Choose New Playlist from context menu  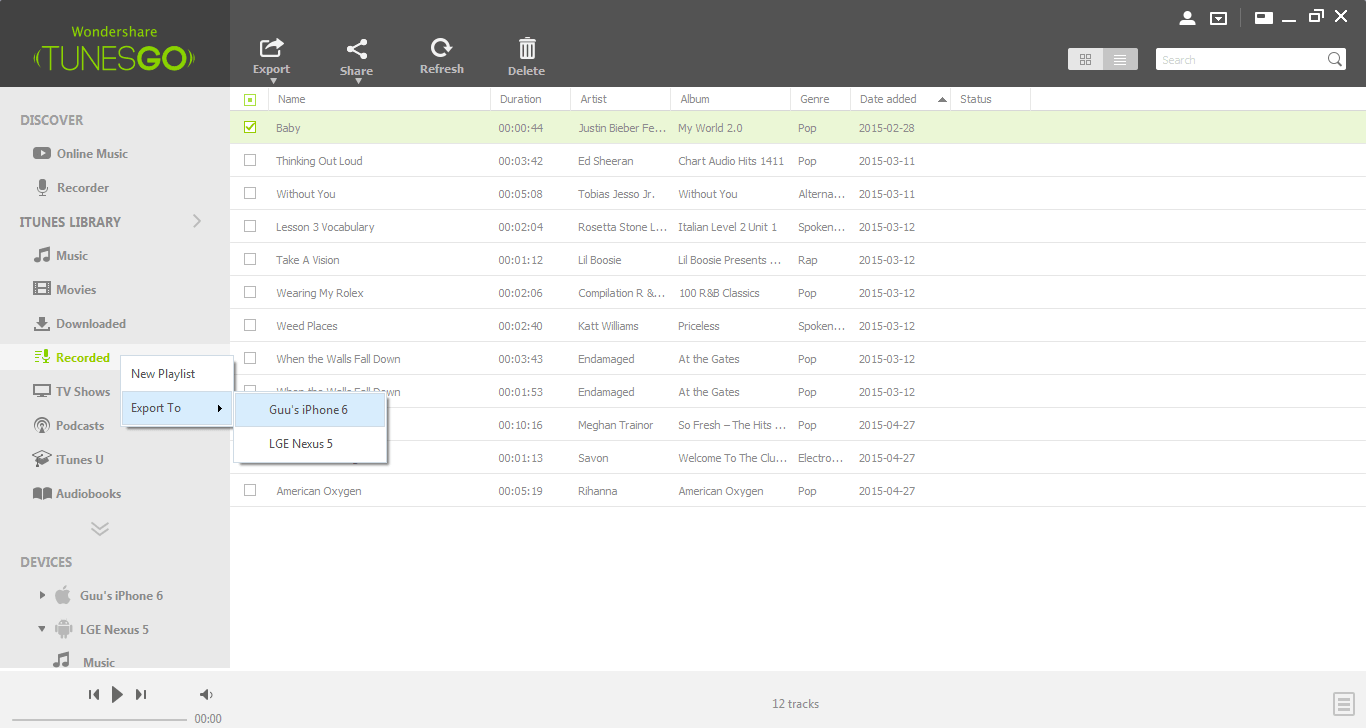pyautogui.click(x=178, y=374)
